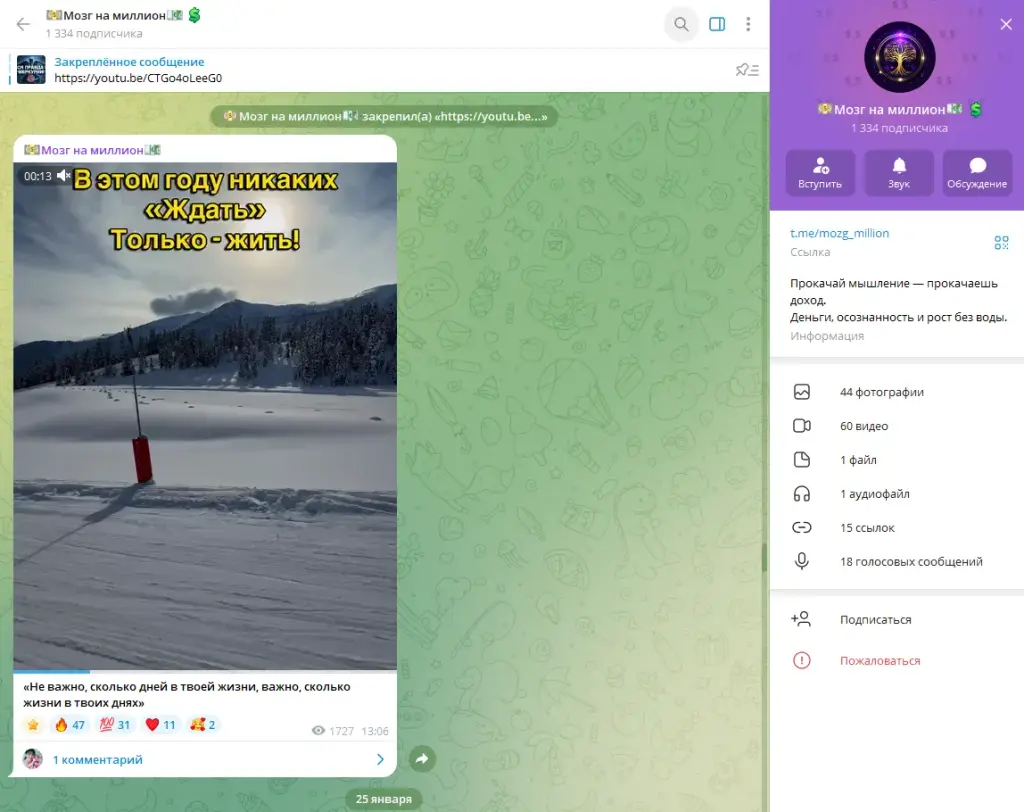
Task: Click the microphone voice icon
Action: 801,561
